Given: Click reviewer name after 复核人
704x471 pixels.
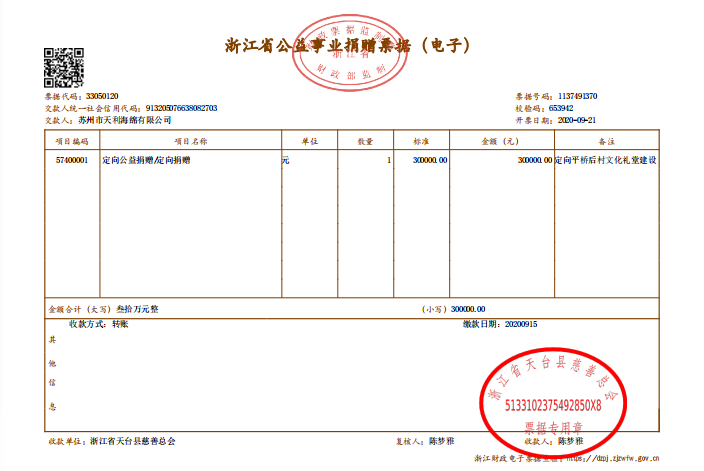Looking at the screenshot, I should 442,441.
